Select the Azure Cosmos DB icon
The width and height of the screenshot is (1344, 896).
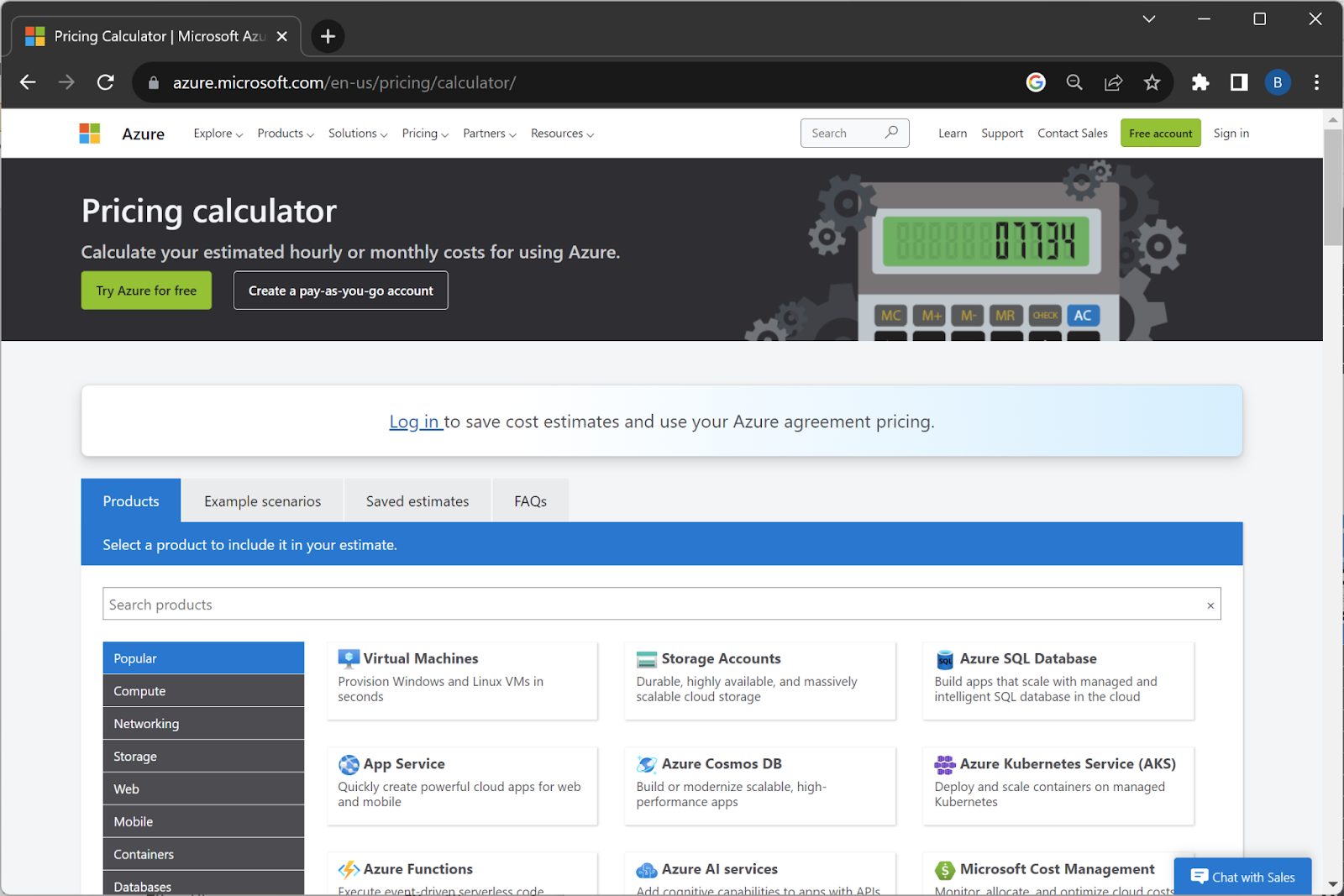tap(645, 763)
